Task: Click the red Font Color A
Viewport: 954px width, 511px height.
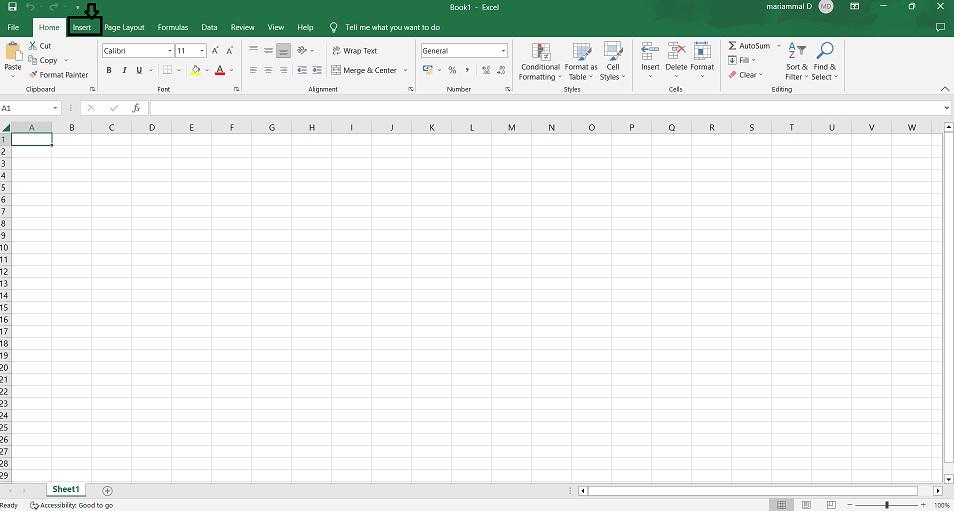Action: tap(220, 71)
